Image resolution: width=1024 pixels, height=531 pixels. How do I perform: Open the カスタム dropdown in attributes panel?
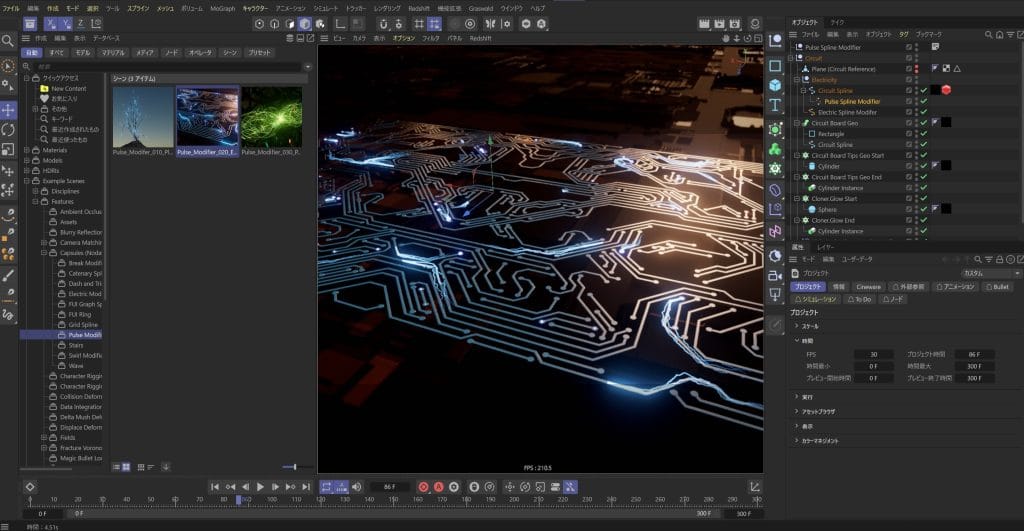coord(990,273)
